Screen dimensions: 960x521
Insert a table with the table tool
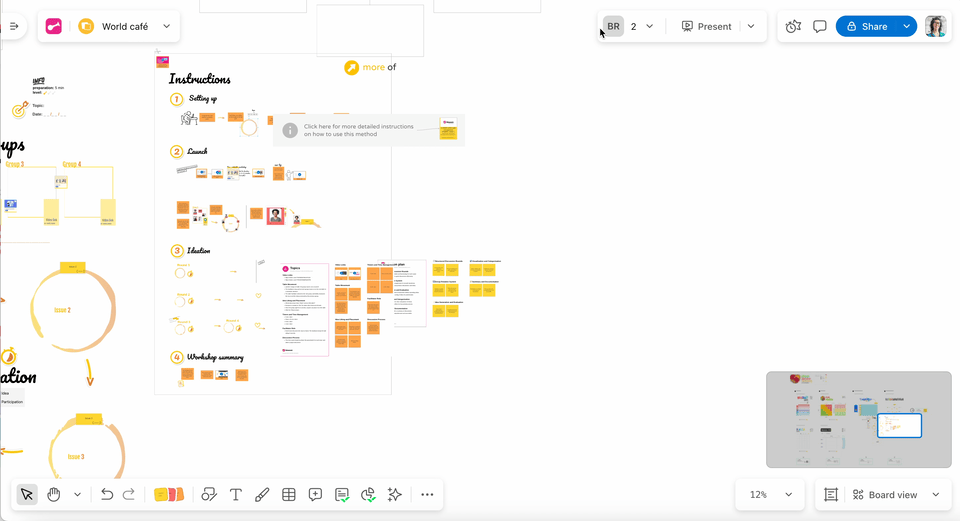click(289, 494)
